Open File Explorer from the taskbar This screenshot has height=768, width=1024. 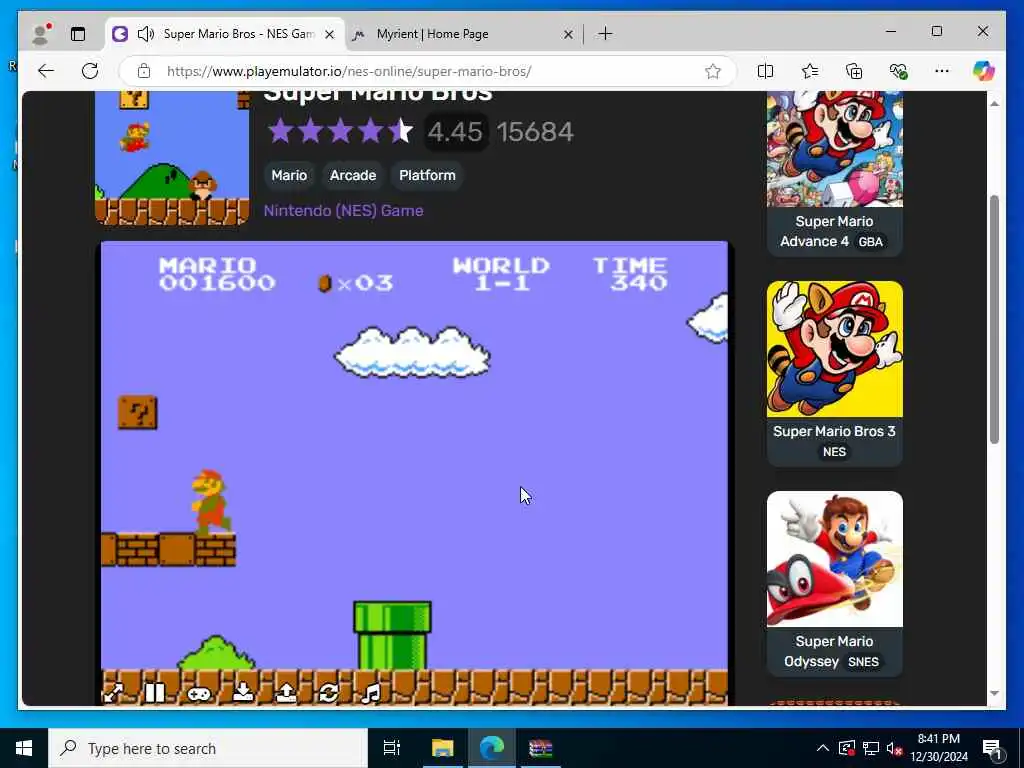(x=442, y=748)
